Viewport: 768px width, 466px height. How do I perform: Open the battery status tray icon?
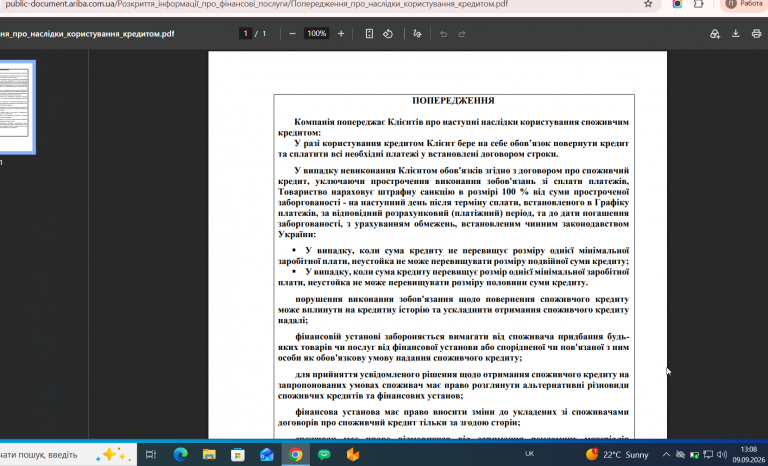[694, 455]
